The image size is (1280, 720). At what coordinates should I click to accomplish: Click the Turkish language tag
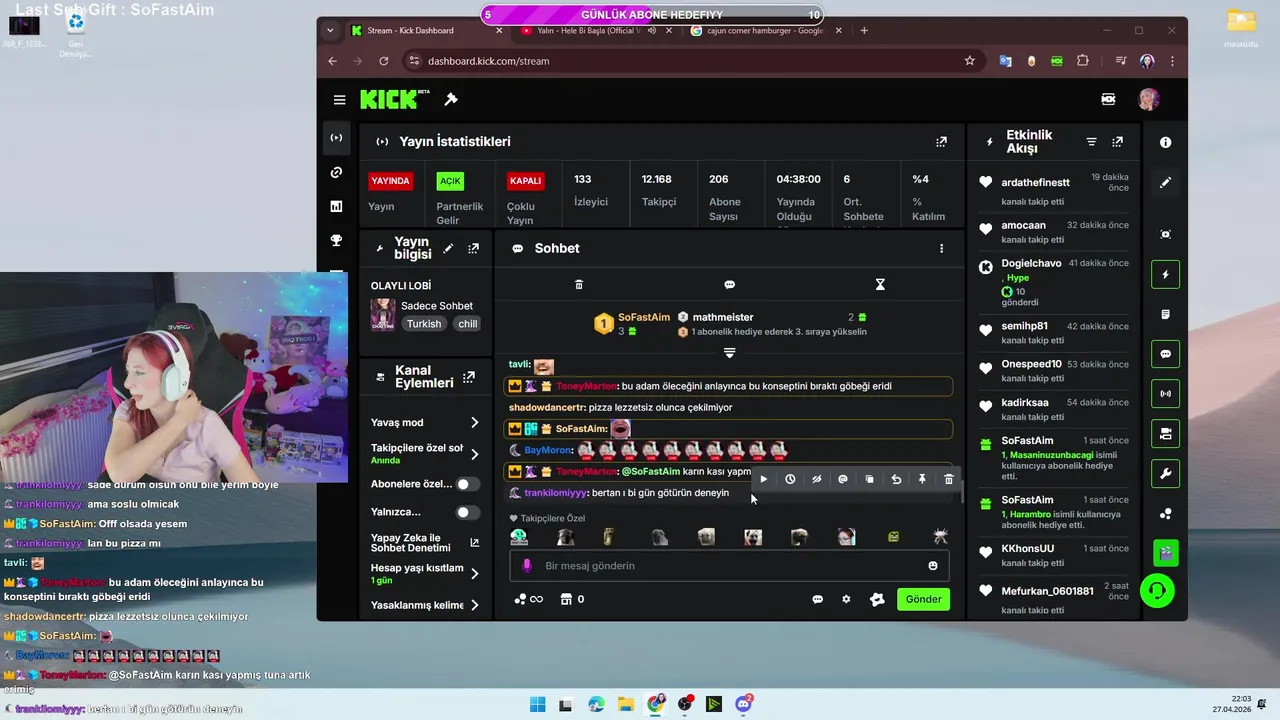pos(424,324)
